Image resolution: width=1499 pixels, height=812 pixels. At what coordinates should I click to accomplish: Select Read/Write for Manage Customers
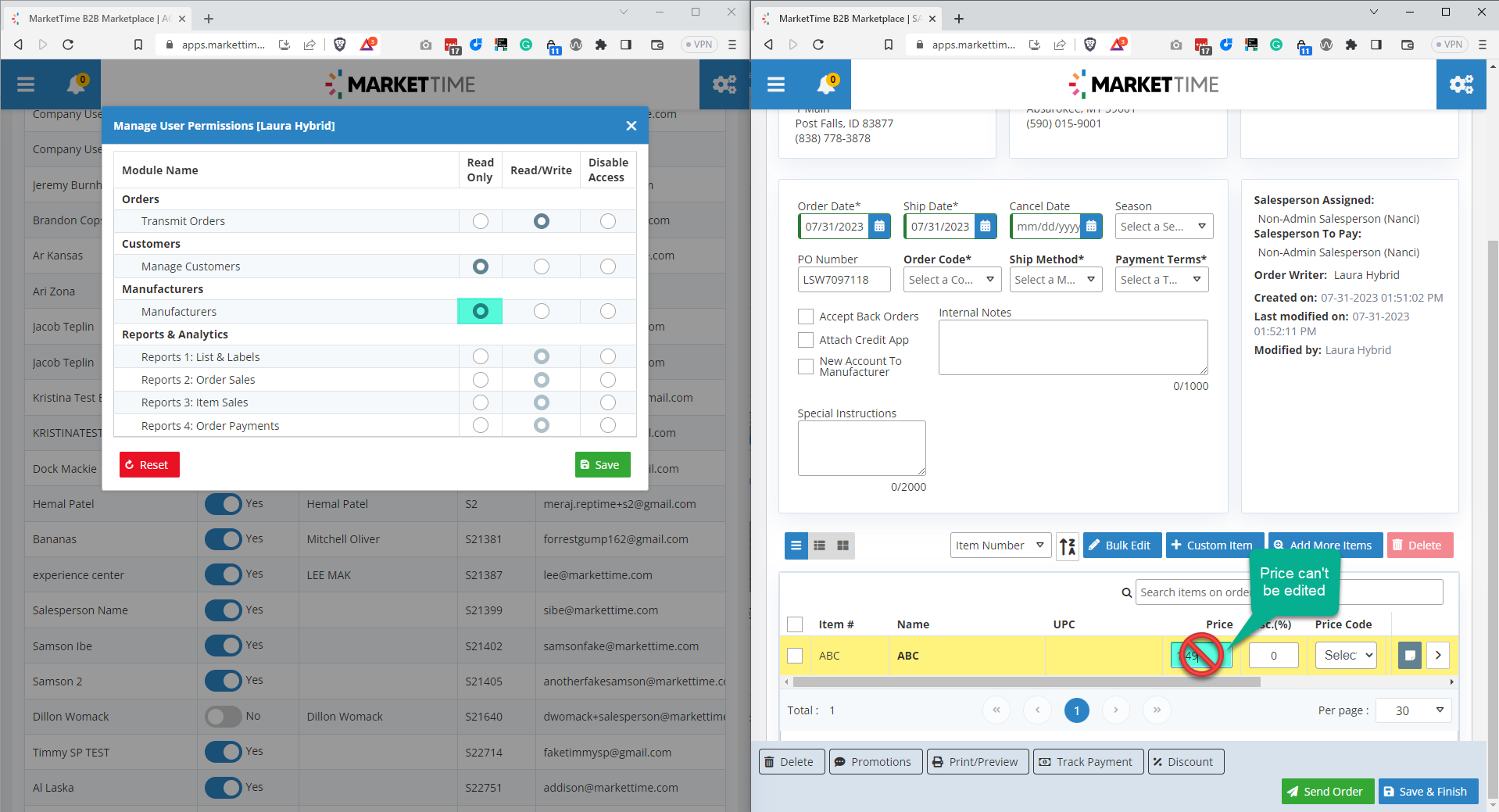tap(541, 266)
